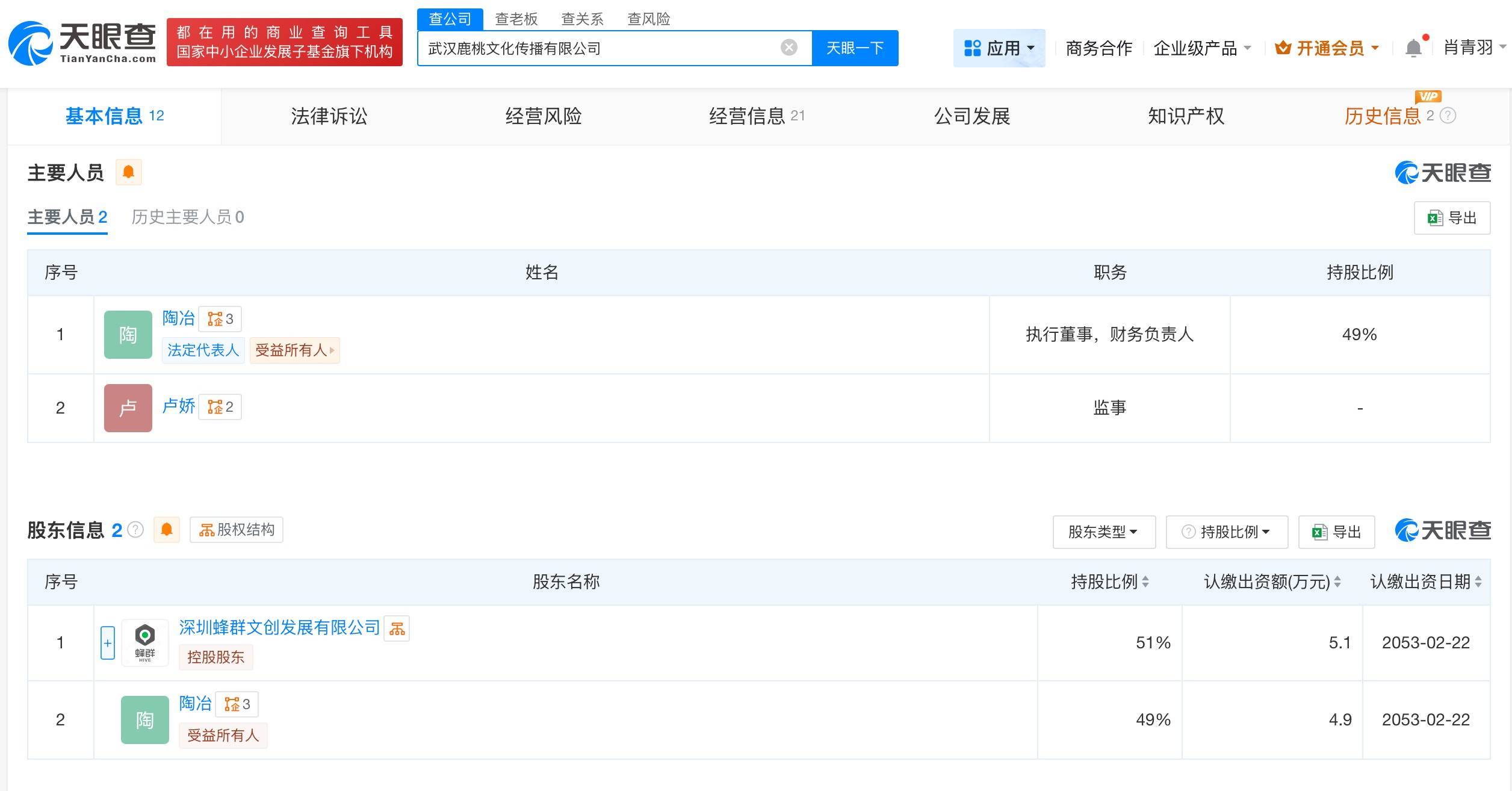
Task: Select the 查老板 search tab
Action: 516,19
